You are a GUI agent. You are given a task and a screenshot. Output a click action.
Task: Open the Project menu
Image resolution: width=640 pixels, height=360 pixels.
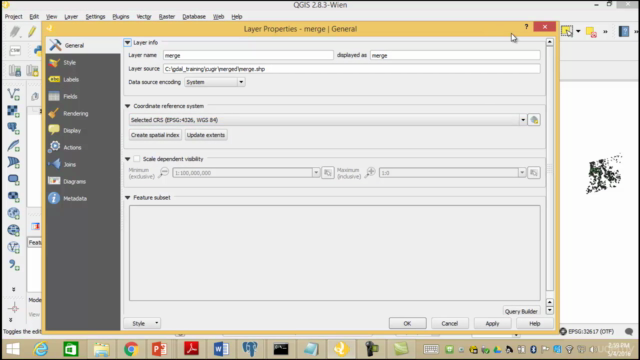(13, 17)
